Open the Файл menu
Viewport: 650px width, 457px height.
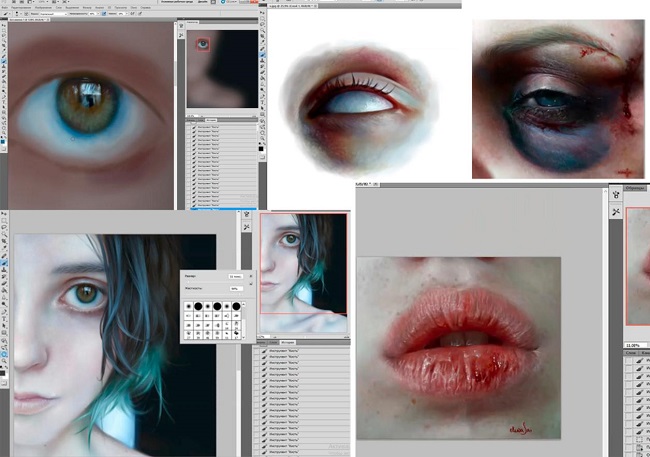pos(5,7)
